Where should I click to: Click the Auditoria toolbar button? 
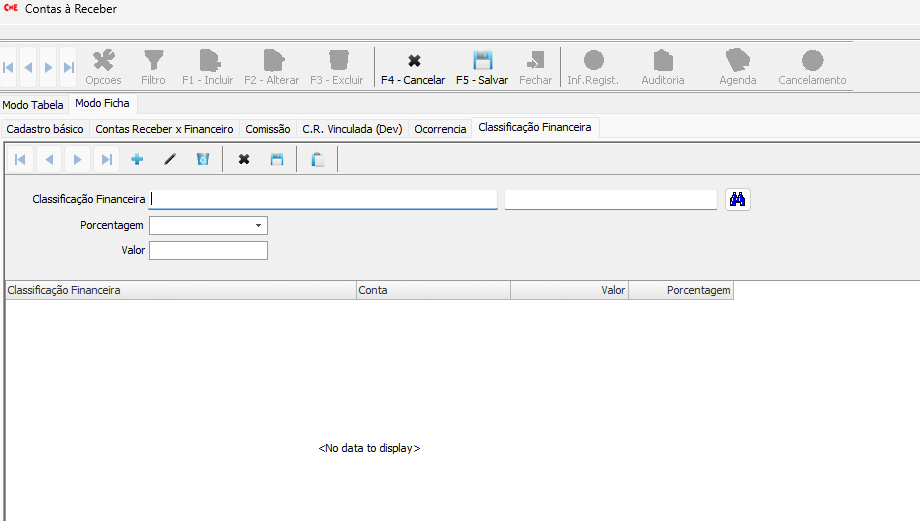662,67
